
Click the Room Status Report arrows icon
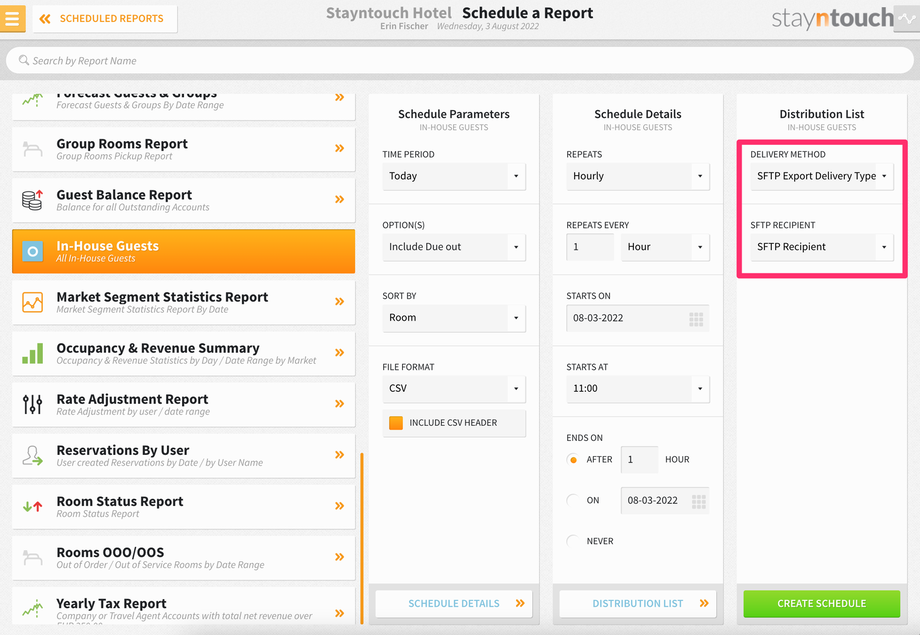click(32, 506)
